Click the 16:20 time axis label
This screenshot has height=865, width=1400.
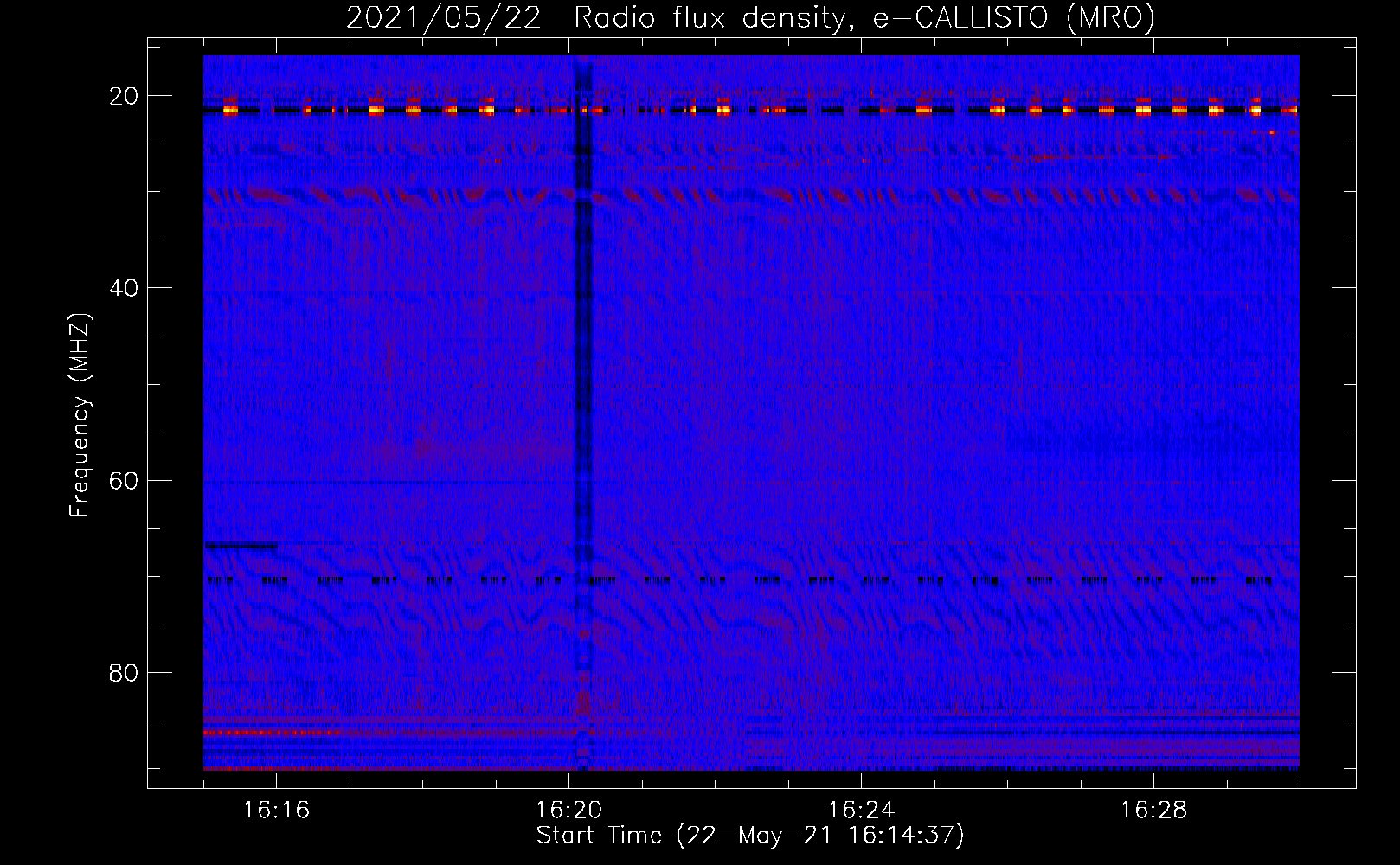click(568, 811)
